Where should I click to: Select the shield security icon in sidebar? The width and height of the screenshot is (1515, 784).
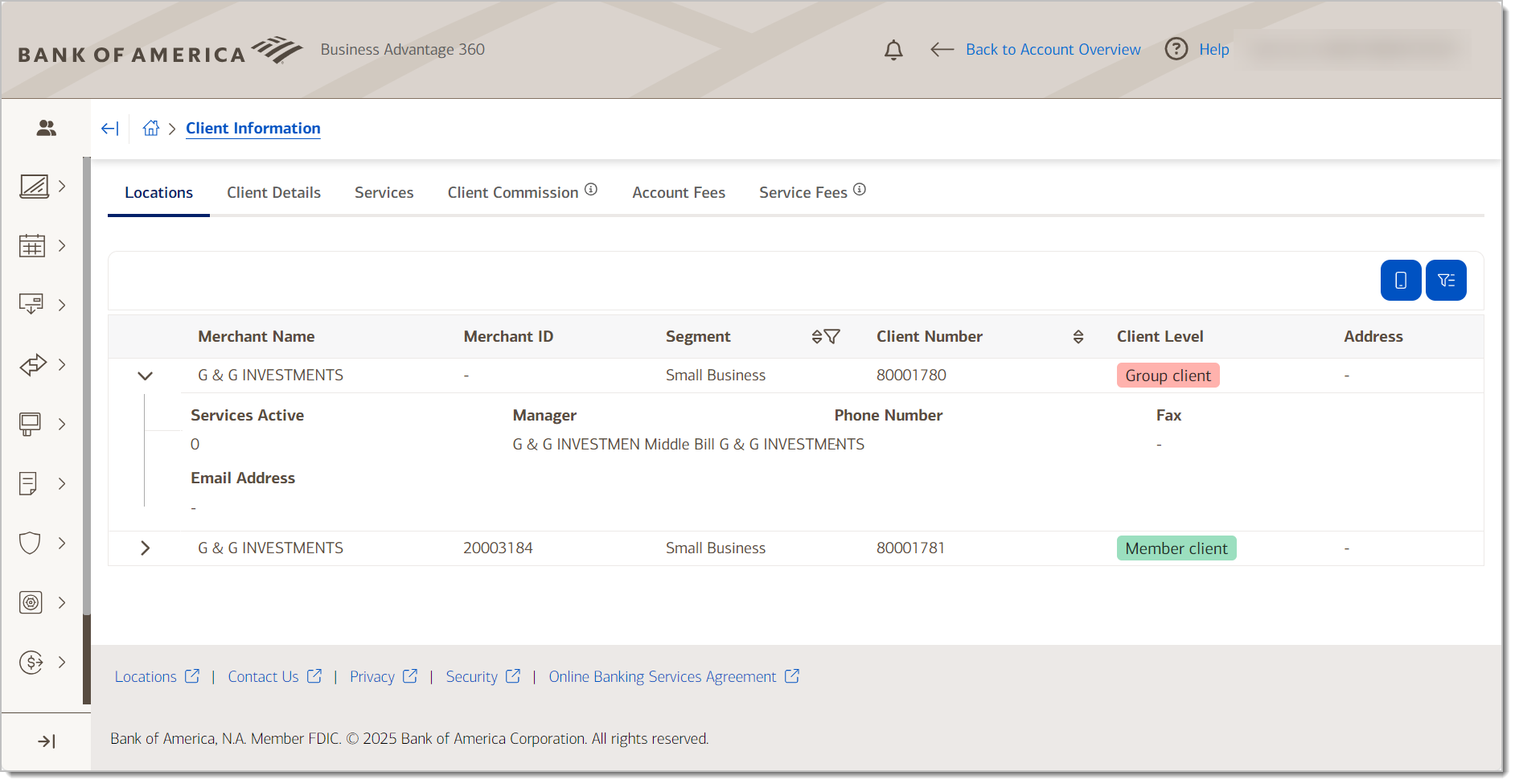(x=29, y=543)
